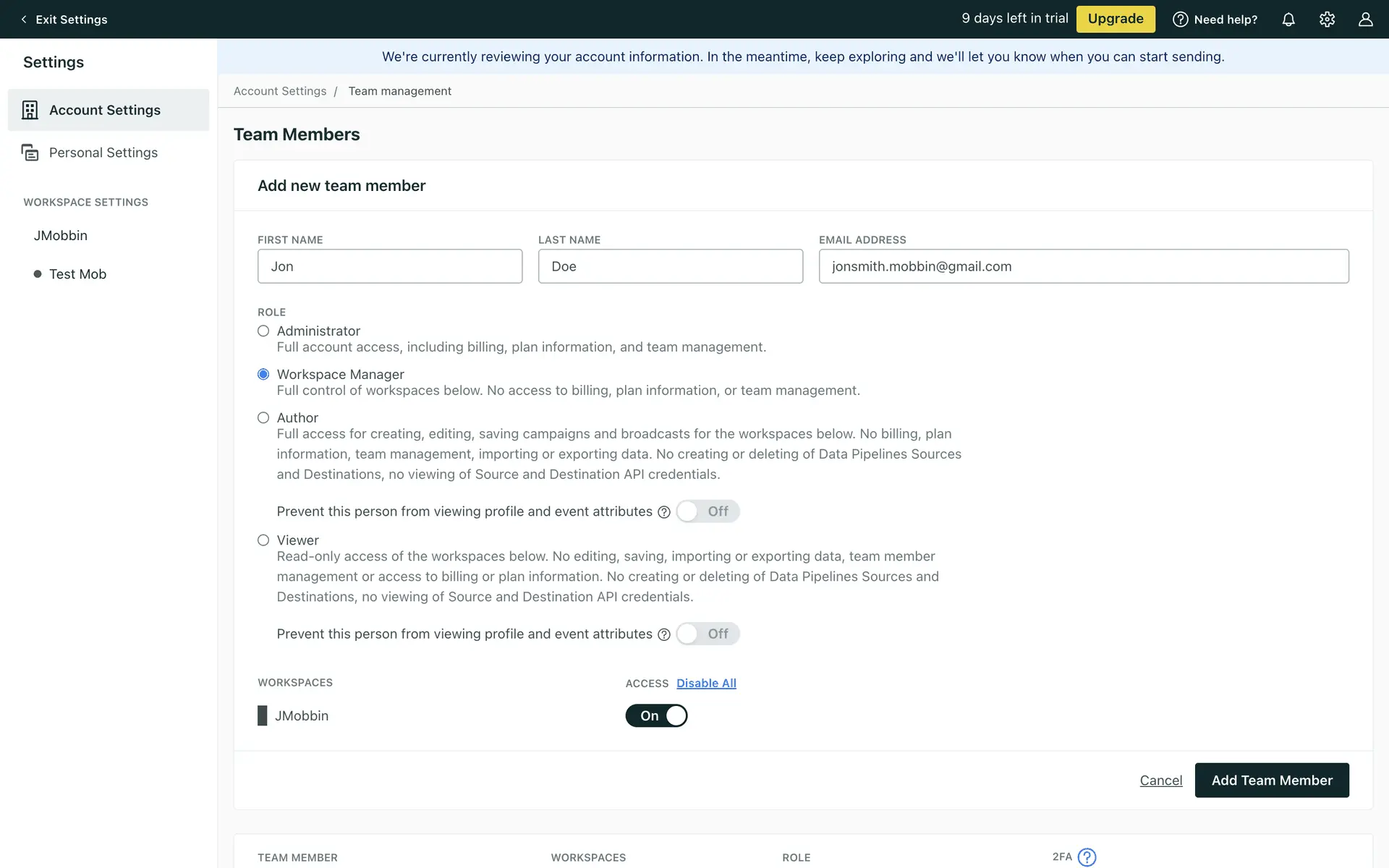
Task: Click the help icon beside Author's prevent viewing toggle
Action: 664,512
